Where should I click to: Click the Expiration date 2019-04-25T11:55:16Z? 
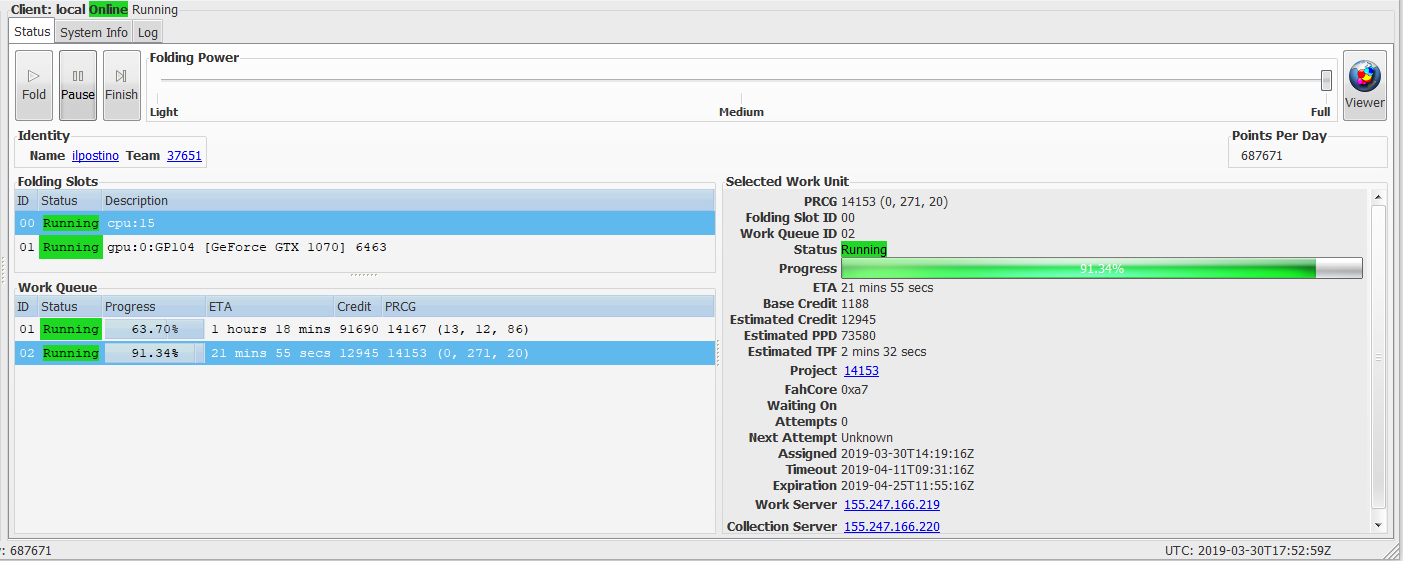pos(907,486)
